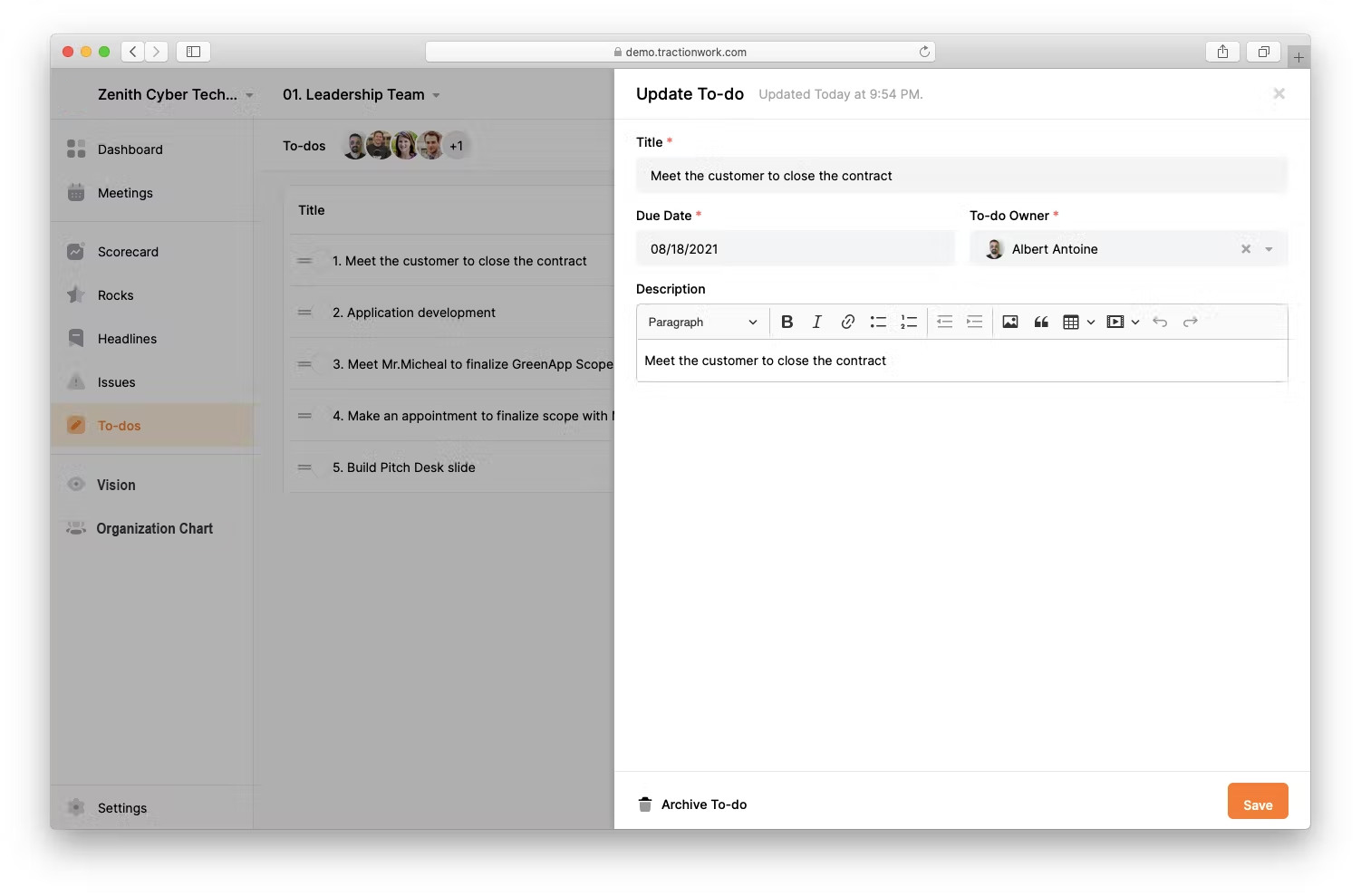
Task: Expand the To-do Owner dropdown arrow
Action: pyautogui.click(x=1269, y=249)
